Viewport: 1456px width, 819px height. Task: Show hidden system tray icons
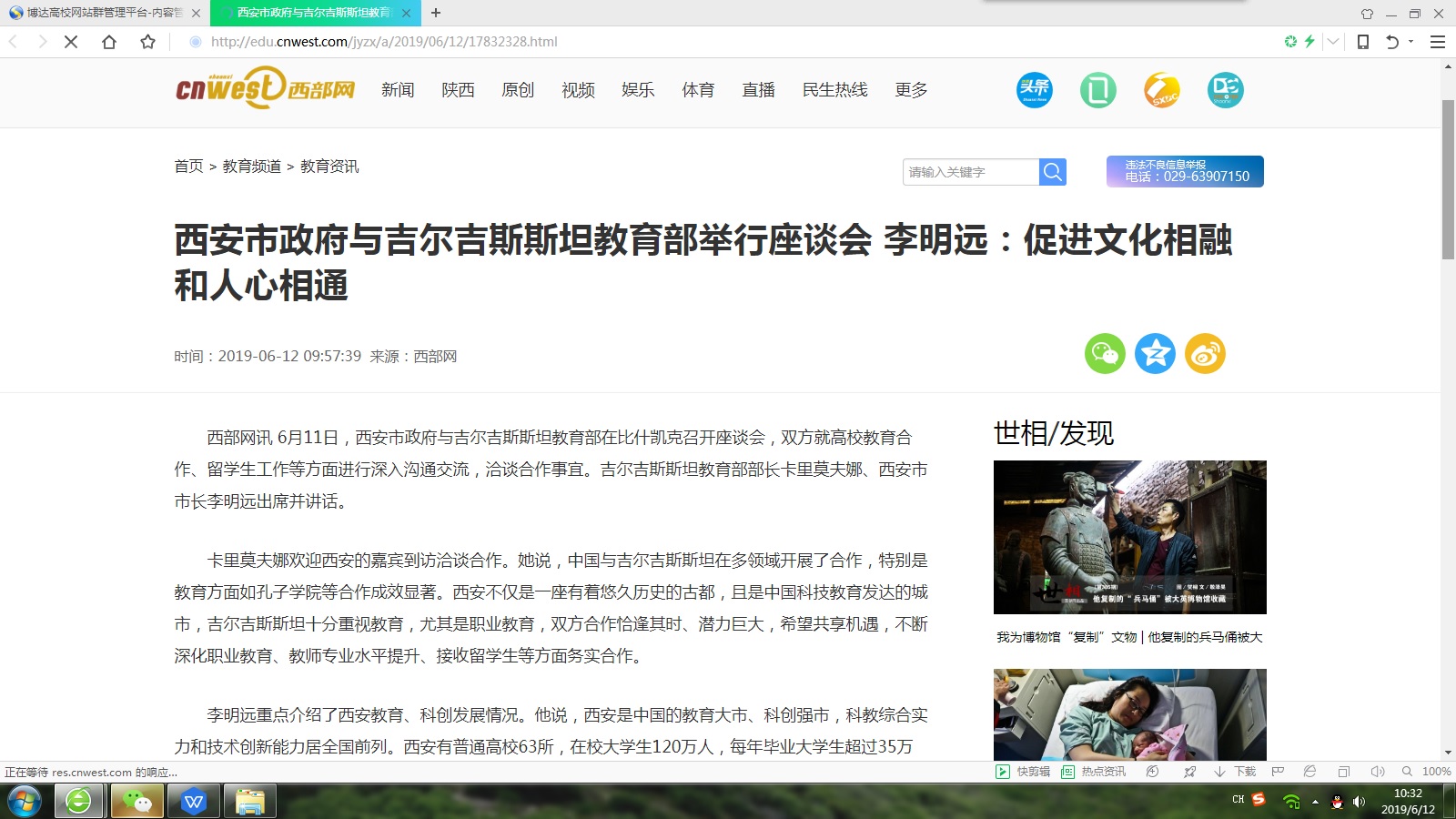[x=1315, y=802]
